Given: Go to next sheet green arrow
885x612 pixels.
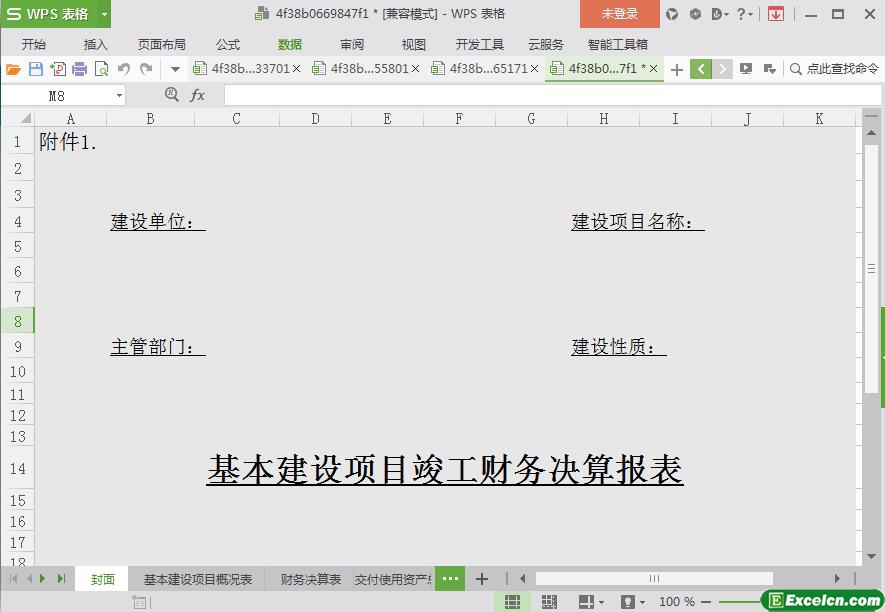Looking at the screenshot, I should [x=42, y=579].
